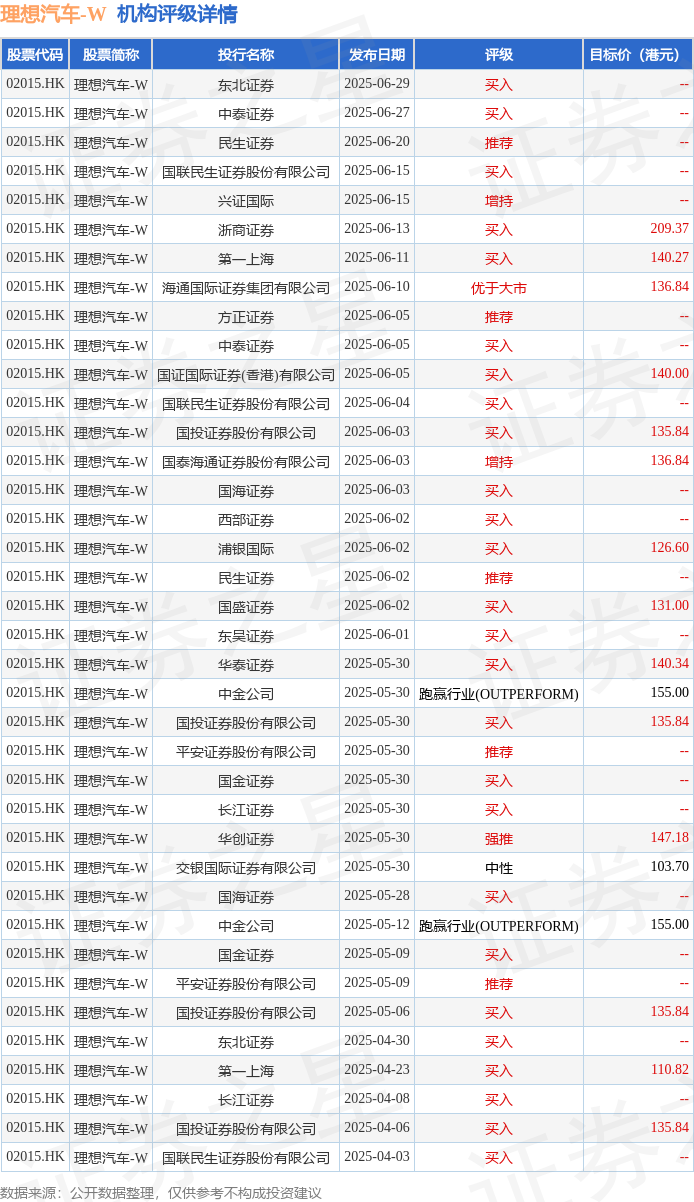Image resolution: width=694 pixels, height=1202 pixels.
Task: Select the 评级 column header
Action: [x=498, y=55]
